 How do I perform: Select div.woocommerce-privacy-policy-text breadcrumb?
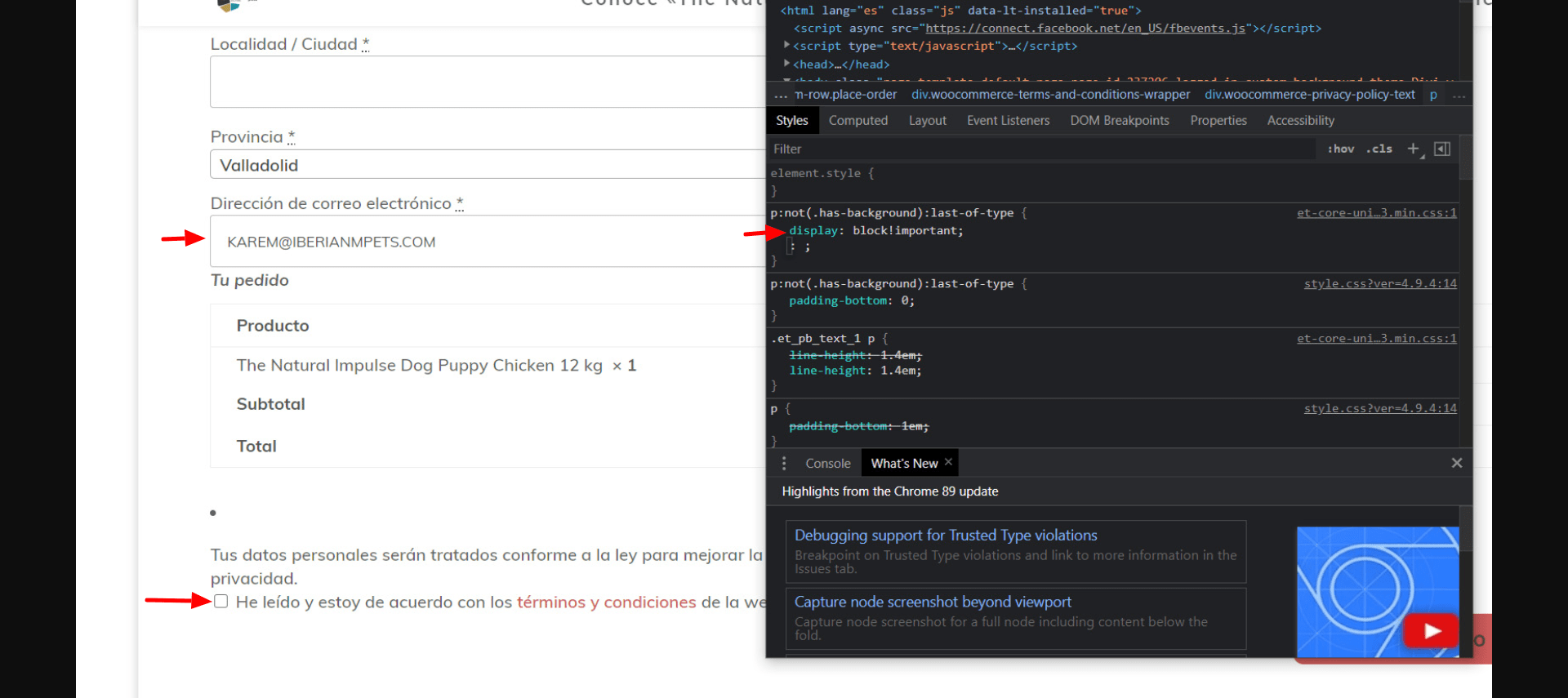coord(1309,95)
